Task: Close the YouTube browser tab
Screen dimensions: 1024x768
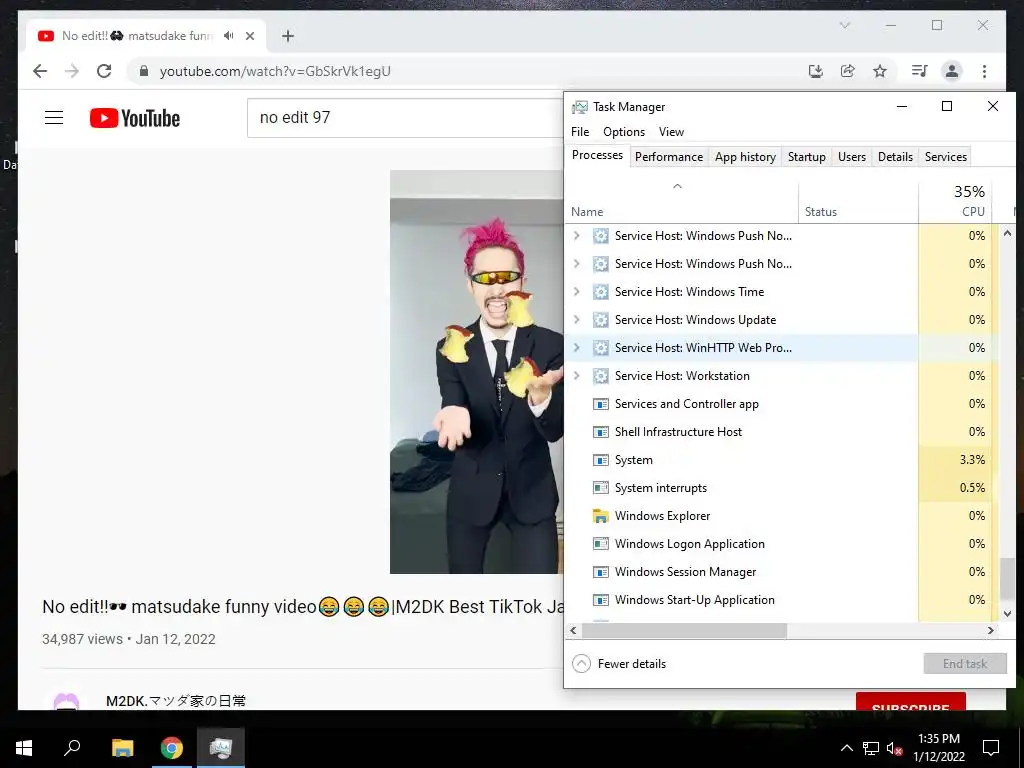Action: tap(249, 36)
